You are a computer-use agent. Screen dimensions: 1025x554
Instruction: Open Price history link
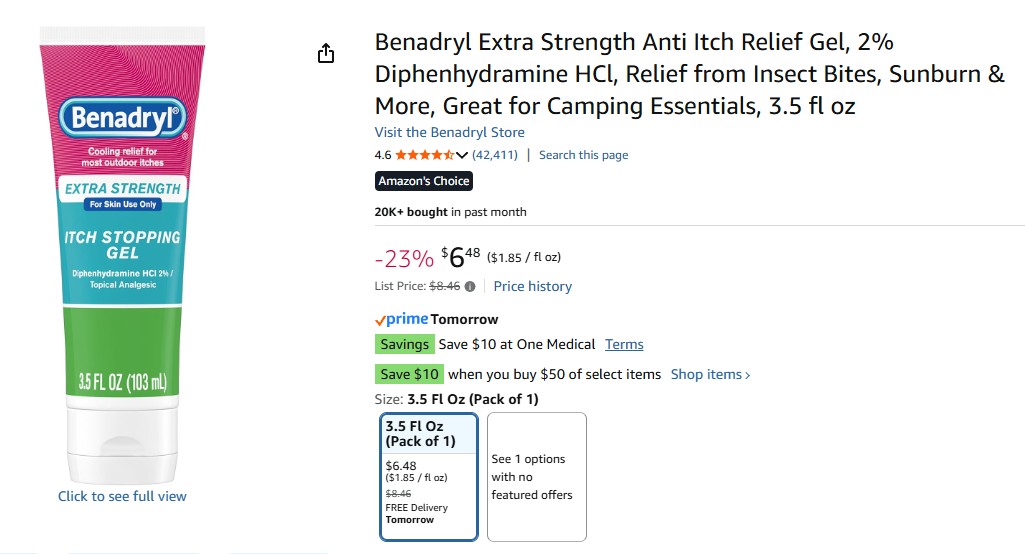pos(532,286)
